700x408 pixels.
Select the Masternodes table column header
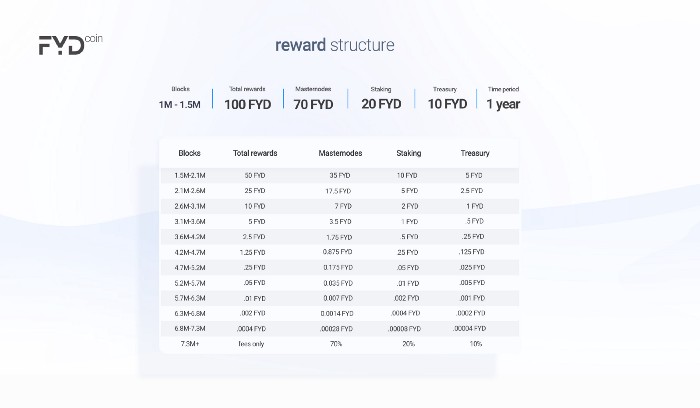(x=340, y=153)
